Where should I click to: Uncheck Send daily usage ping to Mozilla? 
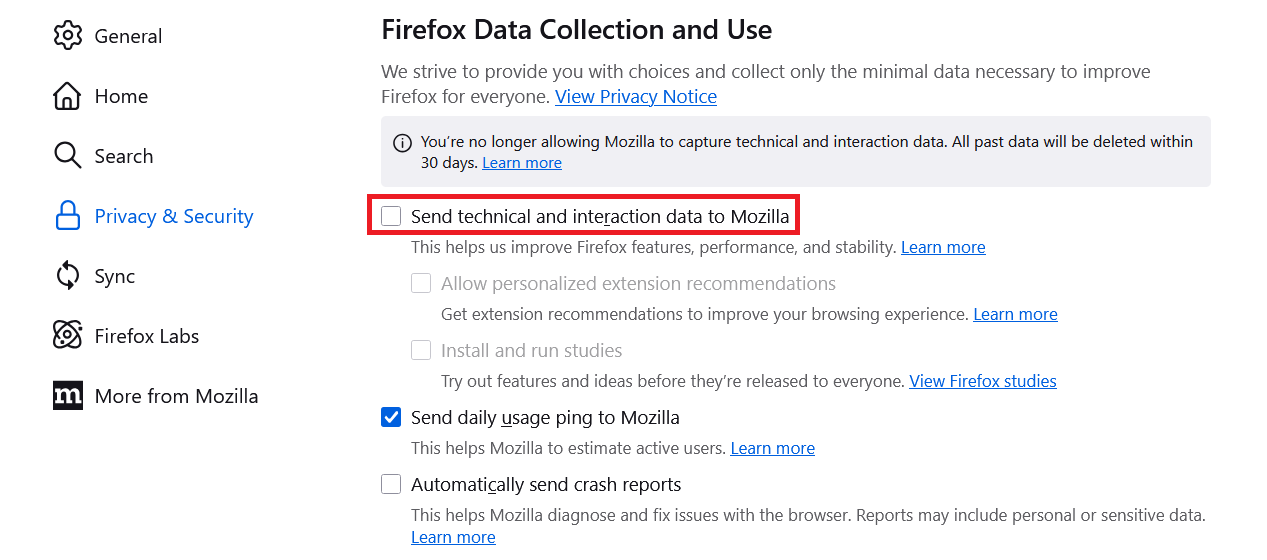click(x=391, y=417)
